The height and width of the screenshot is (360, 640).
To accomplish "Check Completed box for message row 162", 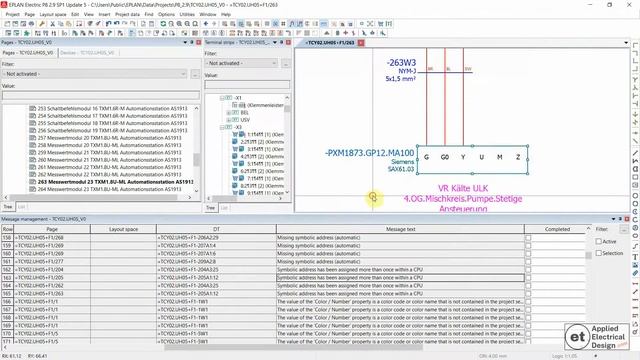I will [528, 269].
